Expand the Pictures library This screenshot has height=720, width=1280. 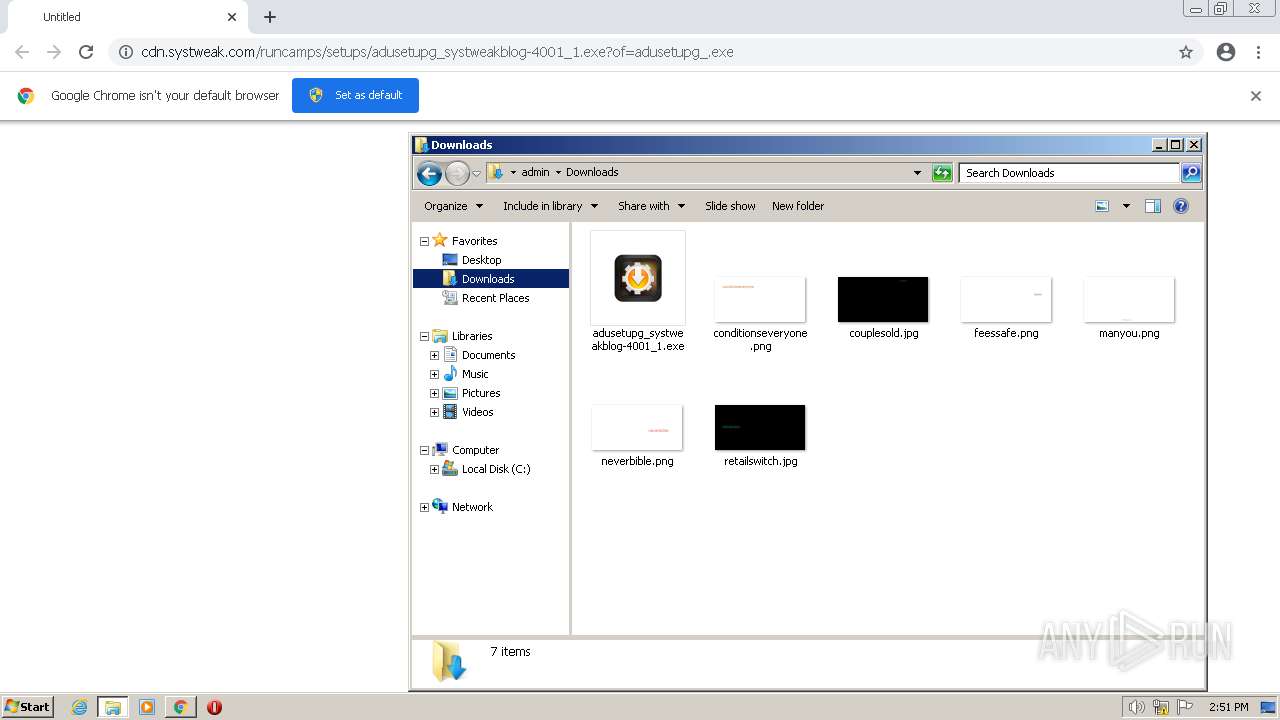coord(434,393)
